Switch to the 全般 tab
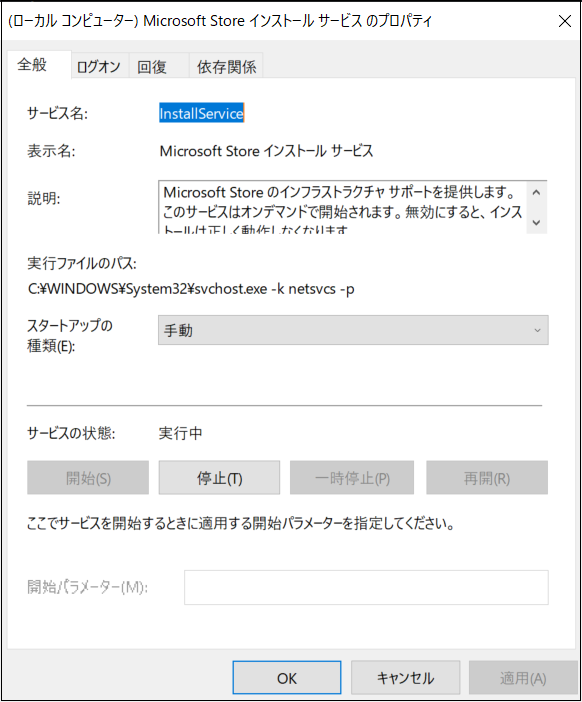582x702 pixels. [x=39, y=65]
